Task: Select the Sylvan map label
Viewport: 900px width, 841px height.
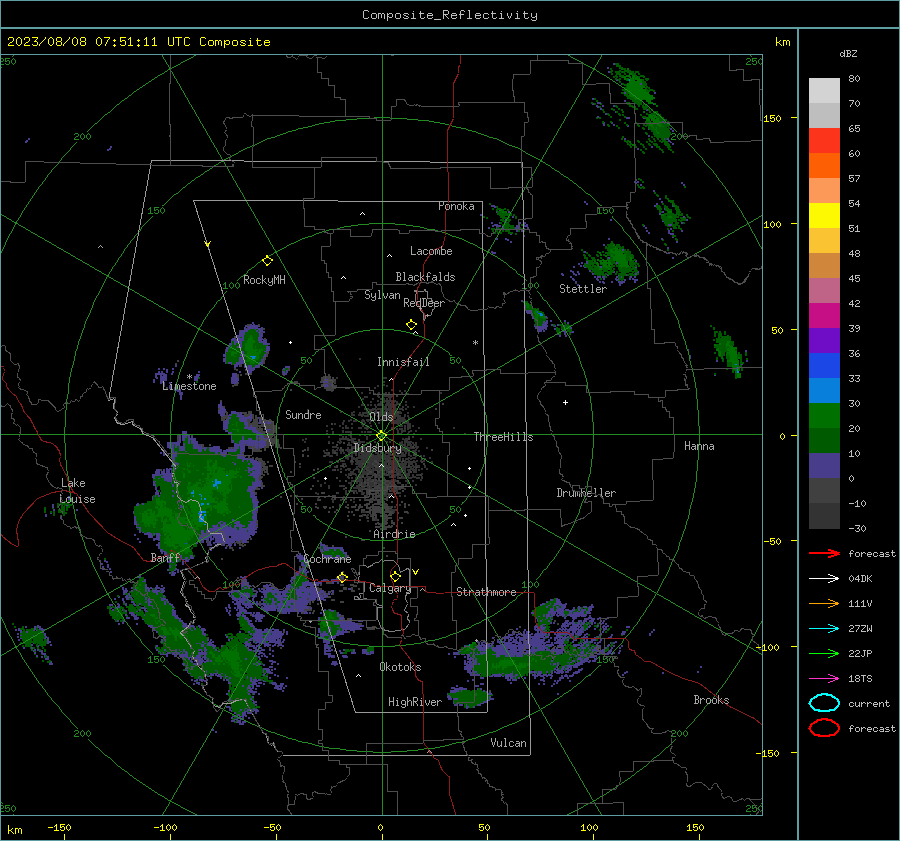Action: coord(382,295)
